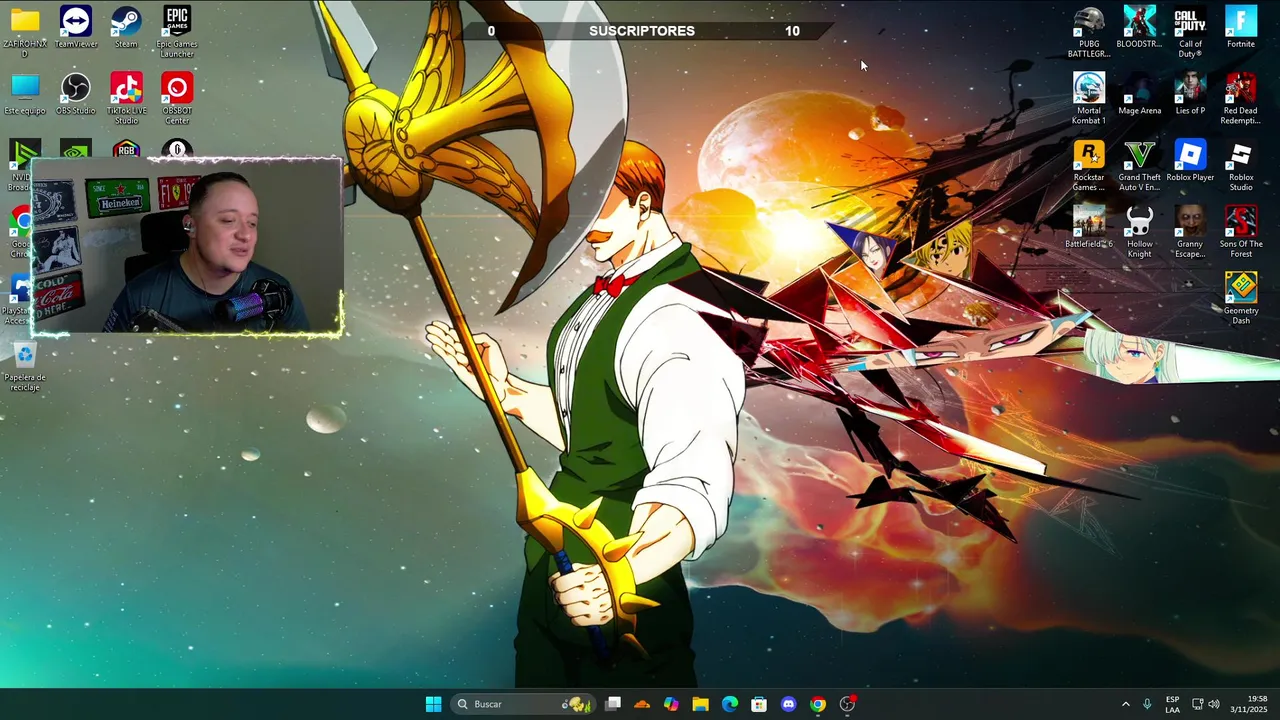Open Google Chrome from the taskbar
The image size is (1280, 720).
pyautogui.click(x=818, y=704)
